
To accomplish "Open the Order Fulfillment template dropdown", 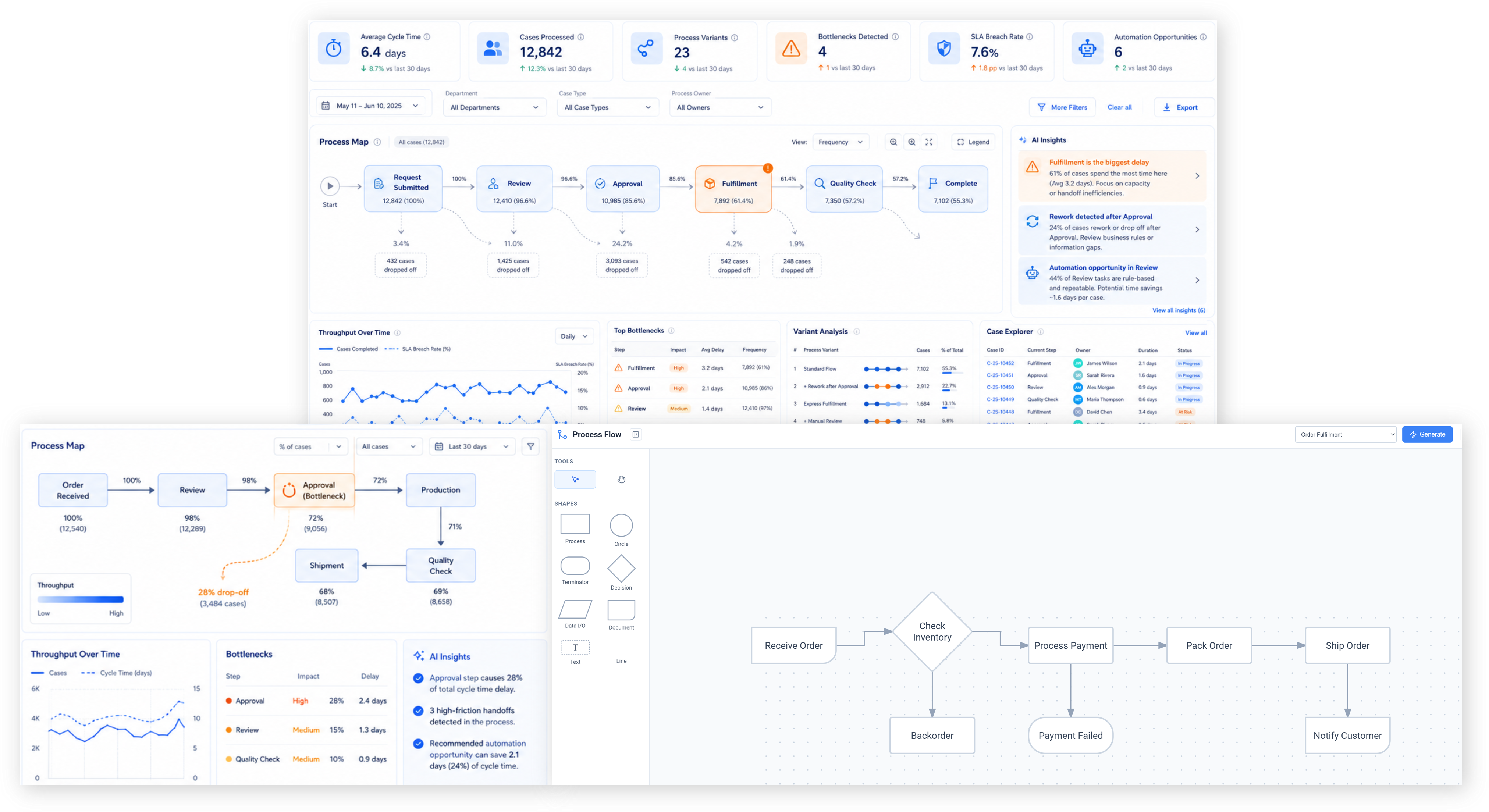I will pyautogui.click(x=1346, y=435).
